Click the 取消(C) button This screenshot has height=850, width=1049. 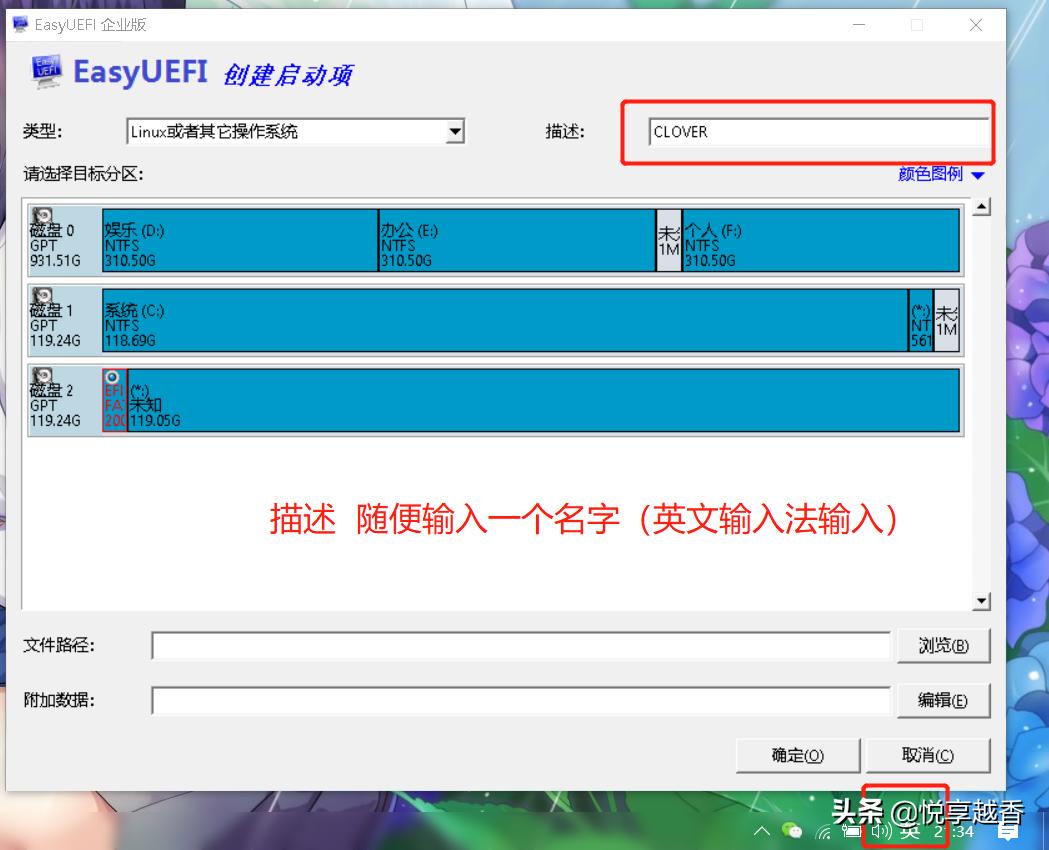929,756
